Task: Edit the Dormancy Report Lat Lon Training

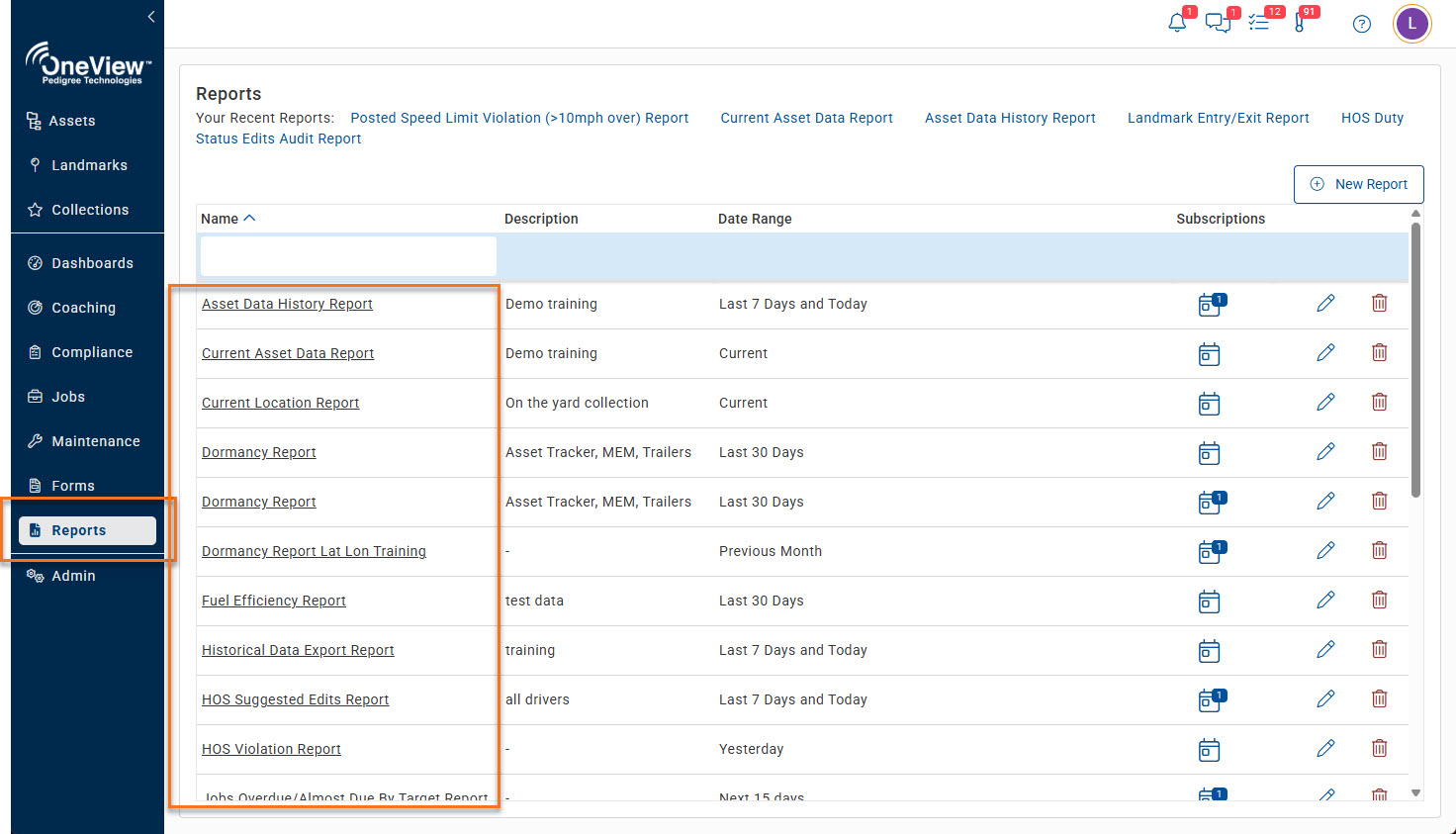Action: click(1325, 550)
